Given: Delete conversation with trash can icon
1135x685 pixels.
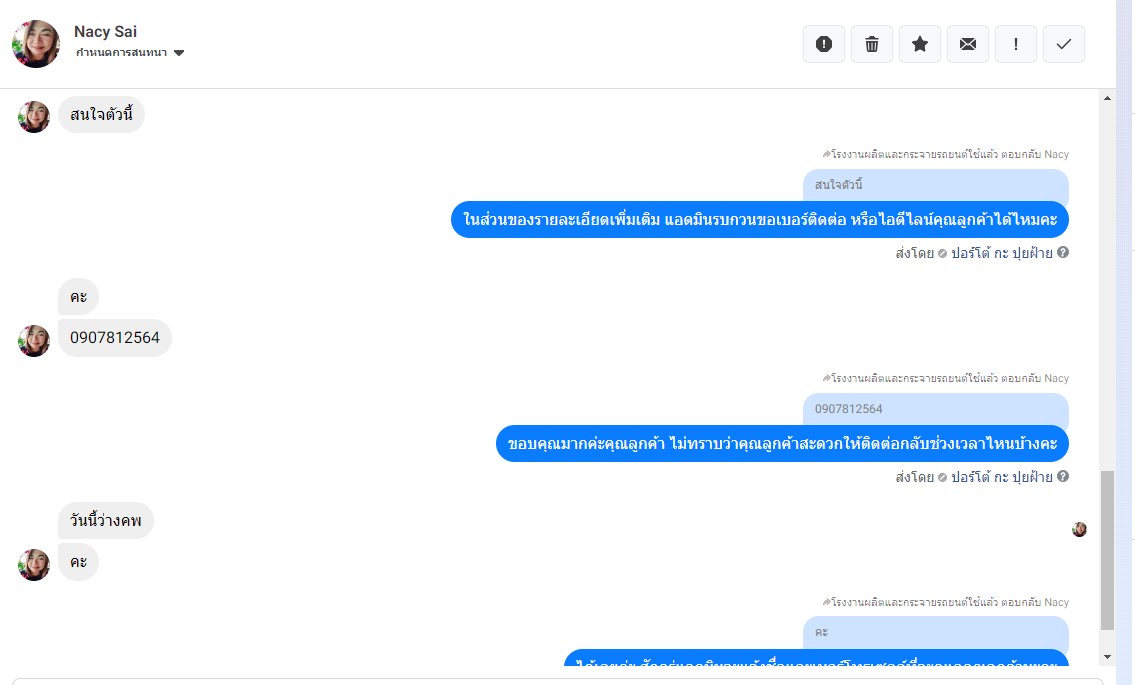Looking at the screenshot, I should [872, 44].
